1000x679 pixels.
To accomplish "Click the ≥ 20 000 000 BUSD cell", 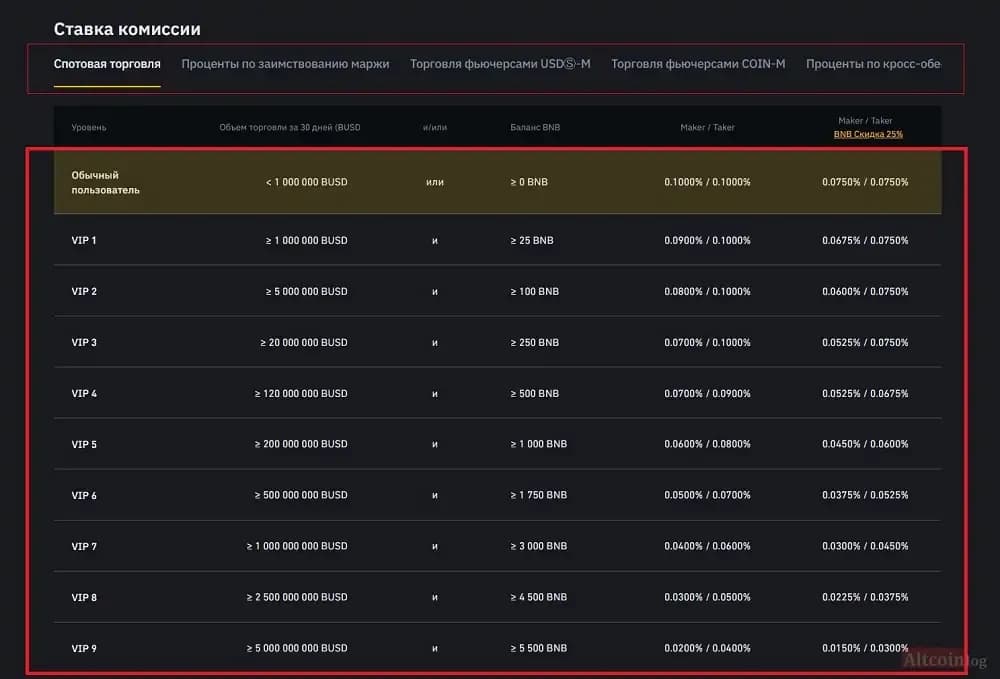I will [x=304, y=342].
